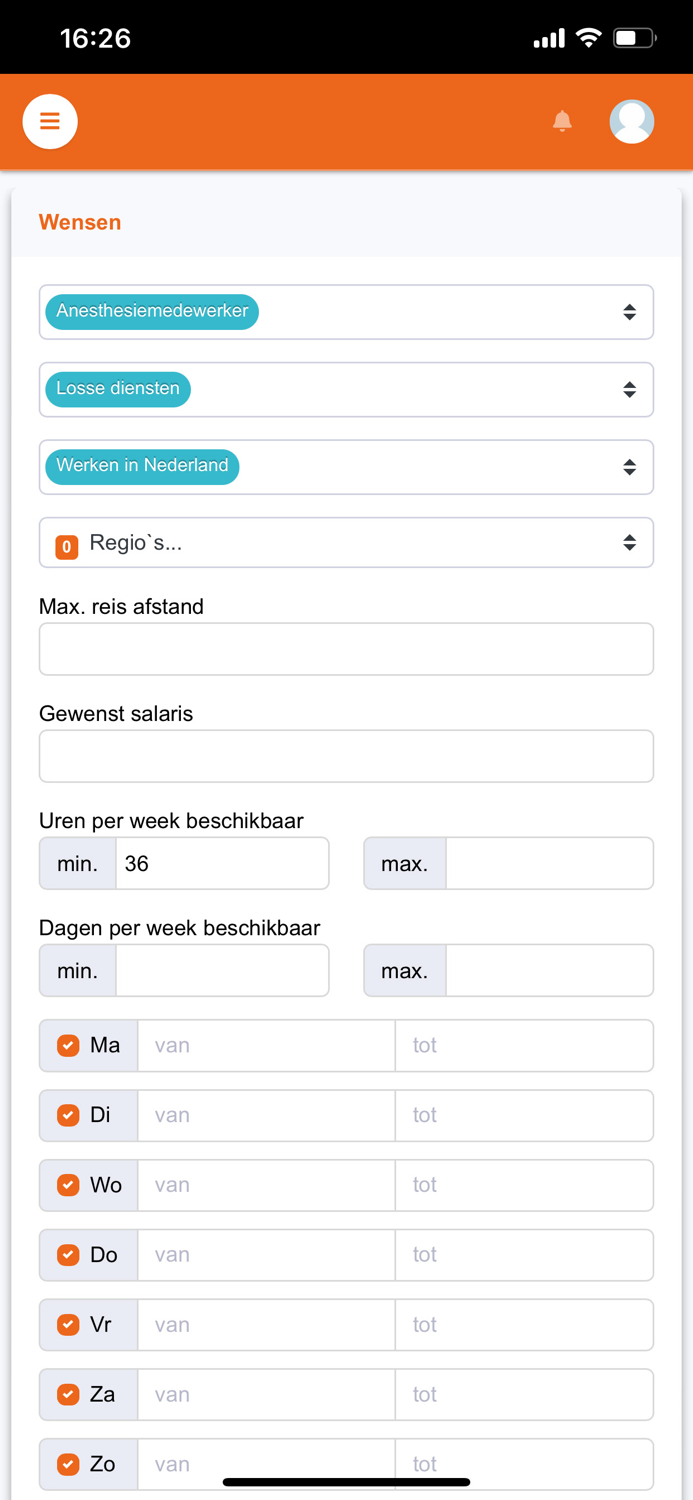The width and height of the screenshot is (693, 1500).
Task: Uncheck the Ma (Monday) checkbox
Action: coord(68,1045)
